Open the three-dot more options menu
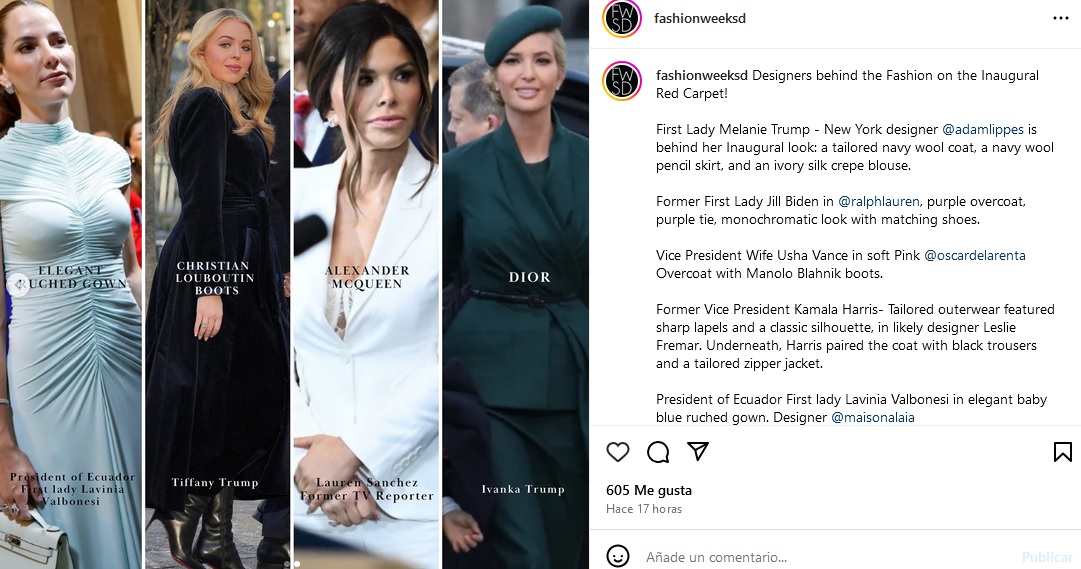 (1061, 19)
